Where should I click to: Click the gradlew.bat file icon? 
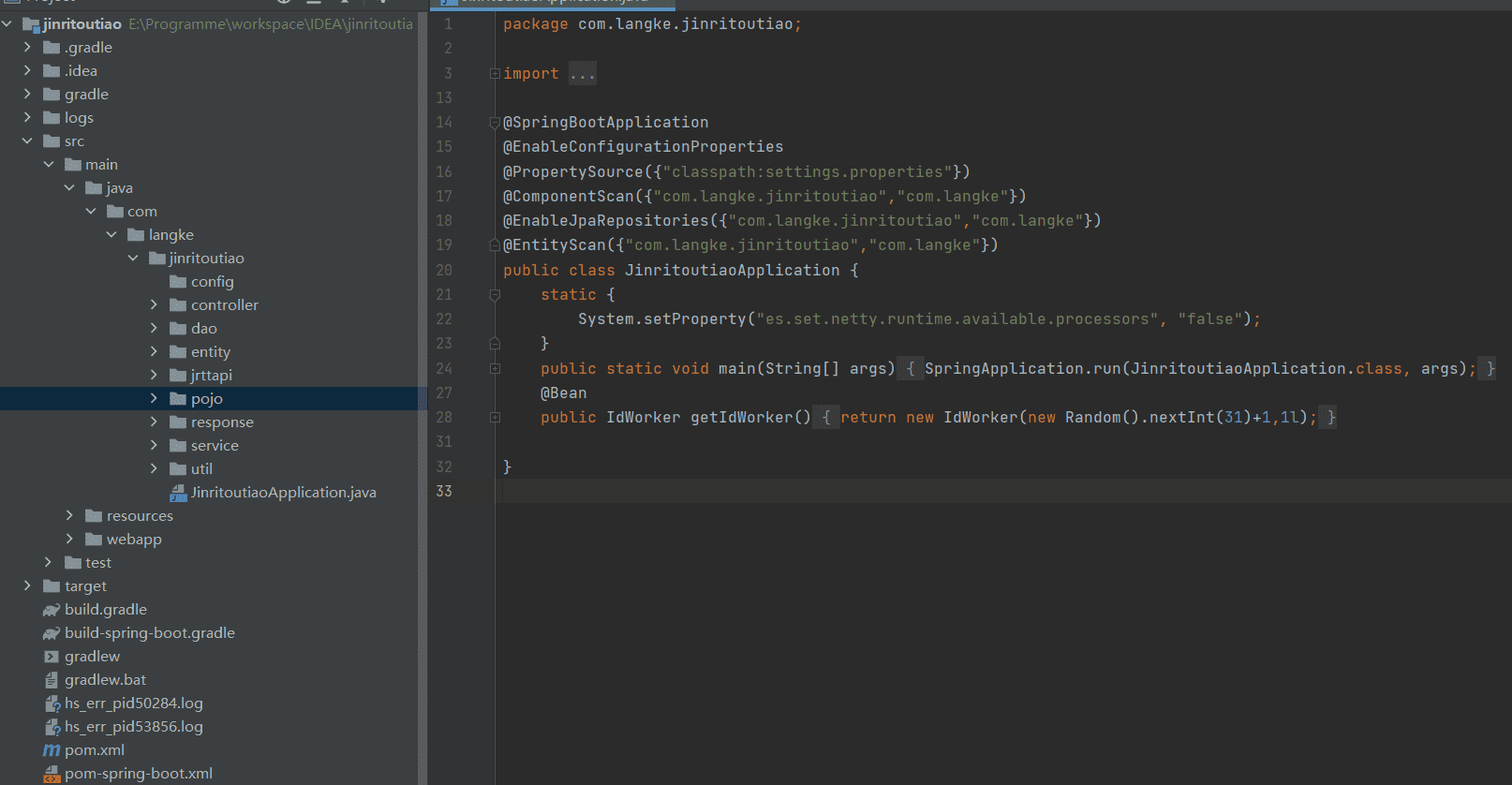[x=52, y=680]
